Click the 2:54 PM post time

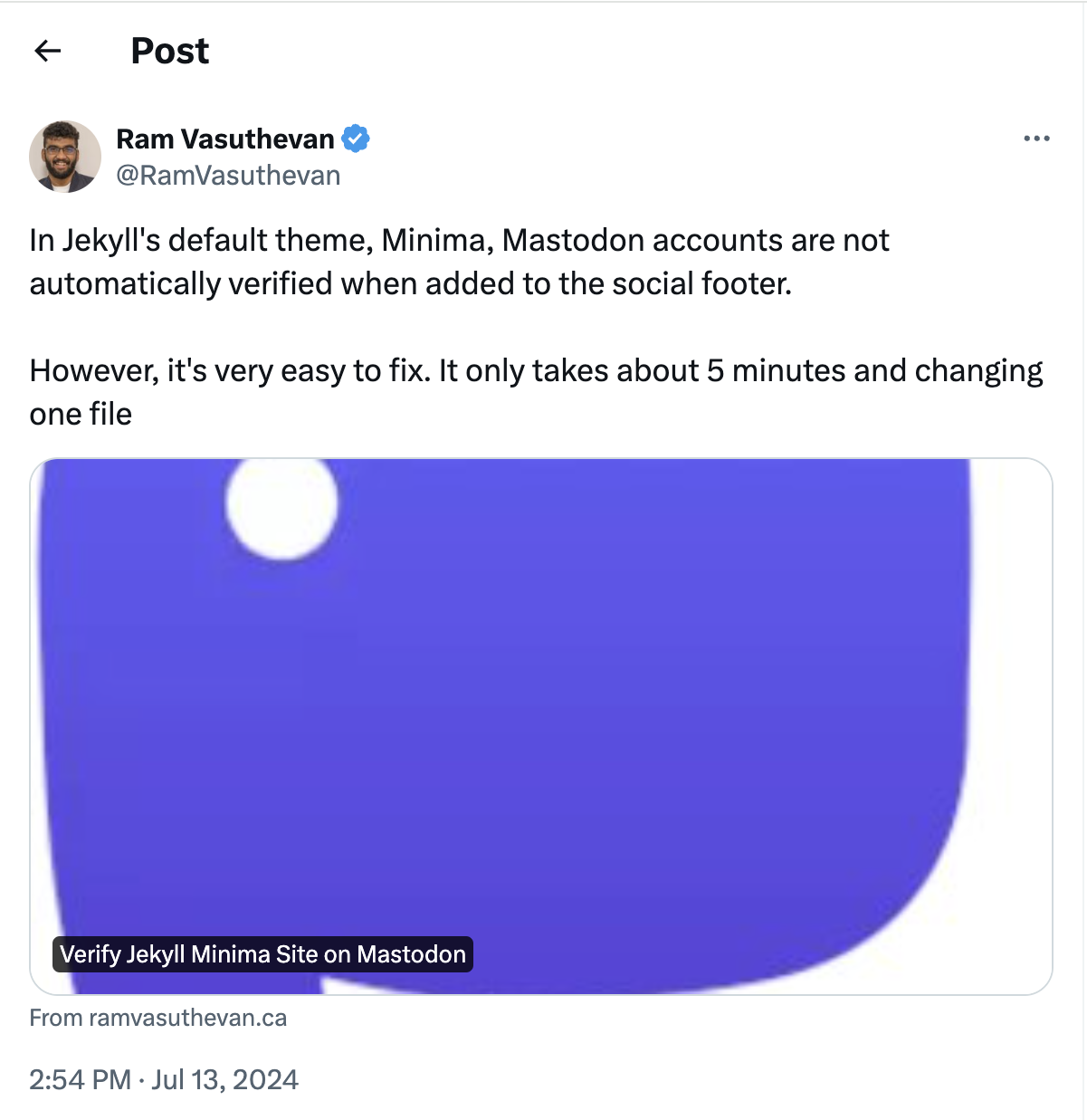point(80,1079)
